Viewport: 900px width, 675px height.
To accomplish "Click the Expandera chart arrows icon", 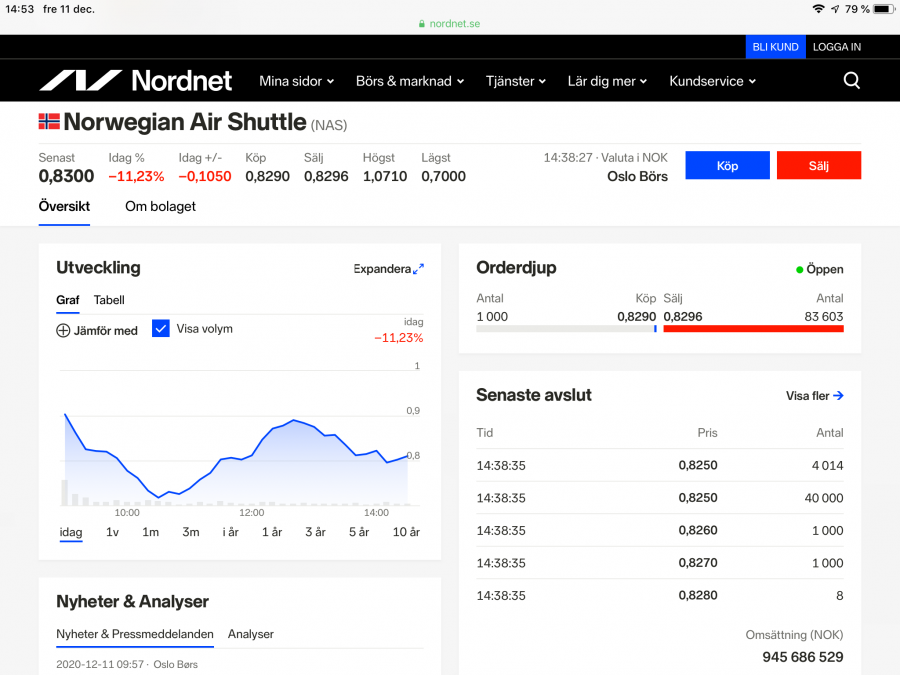I will (418, 269).
